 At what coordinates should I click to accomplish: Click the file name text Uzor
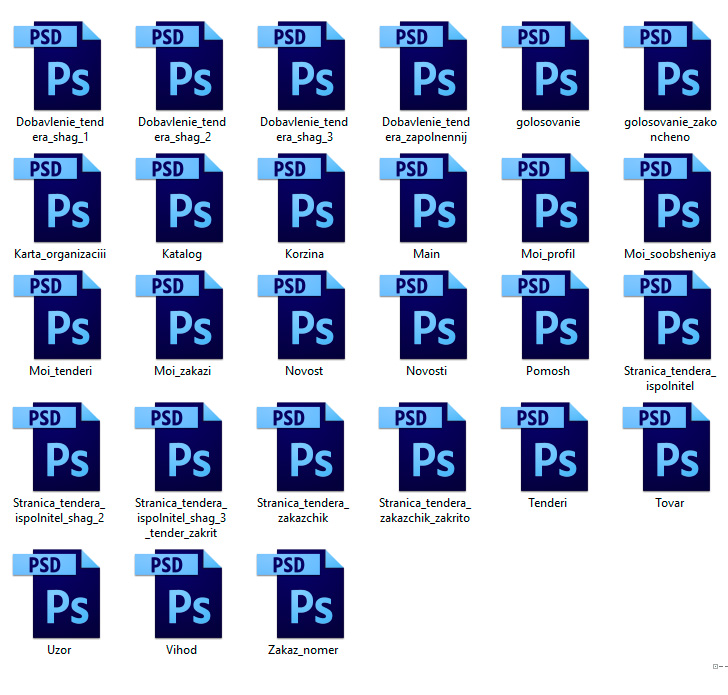(x=59, y=650)
